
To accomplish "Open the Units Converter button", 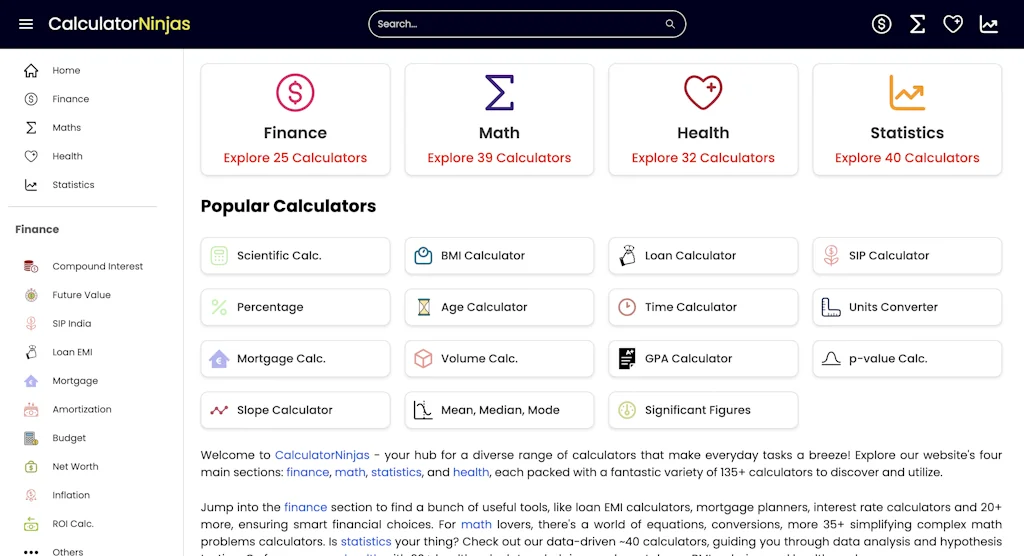I will tap(907, 307).
